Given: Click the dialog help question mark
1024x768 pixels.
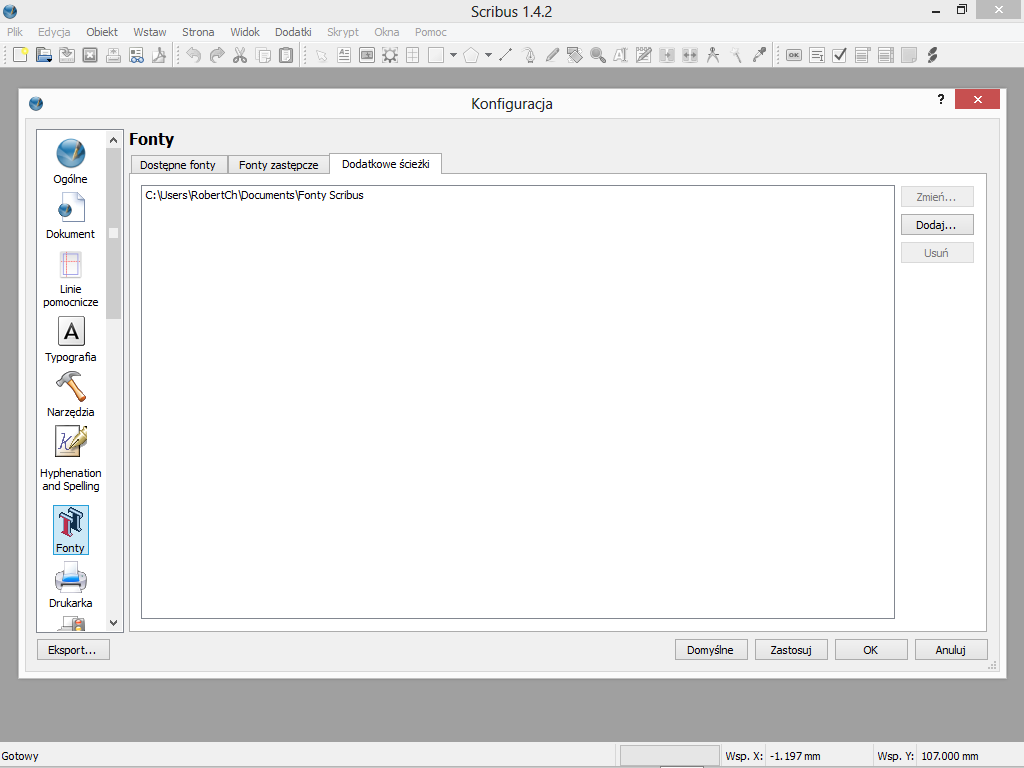Looking at the screenshot, I should pos(940,100).
